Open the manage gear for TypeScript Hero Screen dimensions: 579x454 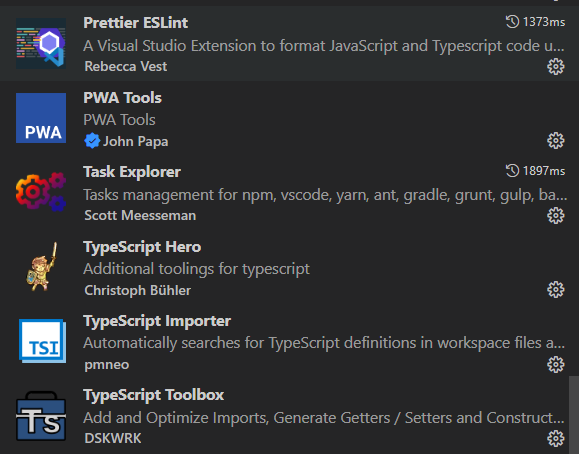click(555, 290)
